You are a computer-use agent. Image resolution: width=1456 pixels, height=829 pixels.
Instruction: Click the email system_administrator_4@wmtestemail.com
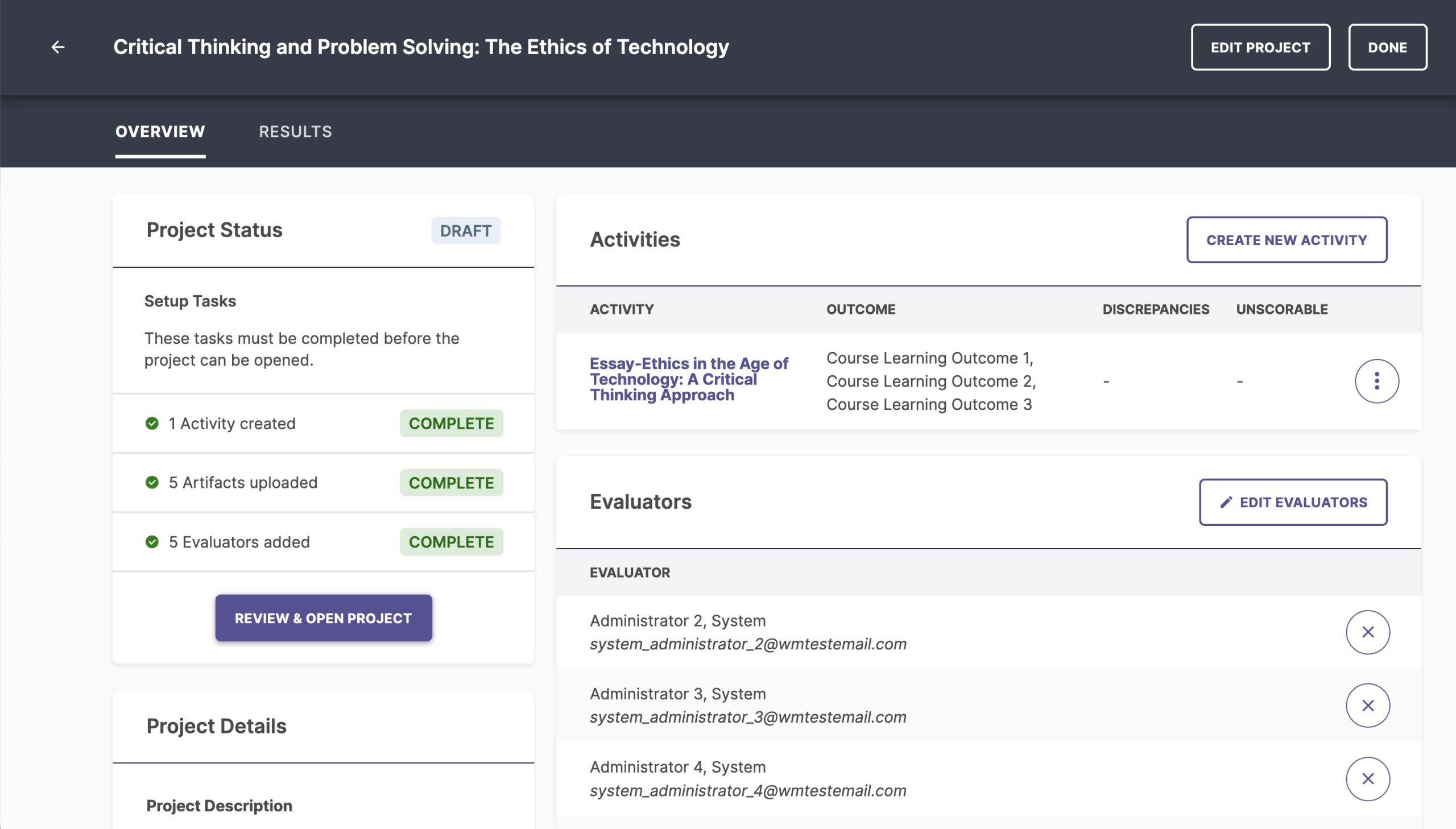pyautogui.click(x=748, y=791)
